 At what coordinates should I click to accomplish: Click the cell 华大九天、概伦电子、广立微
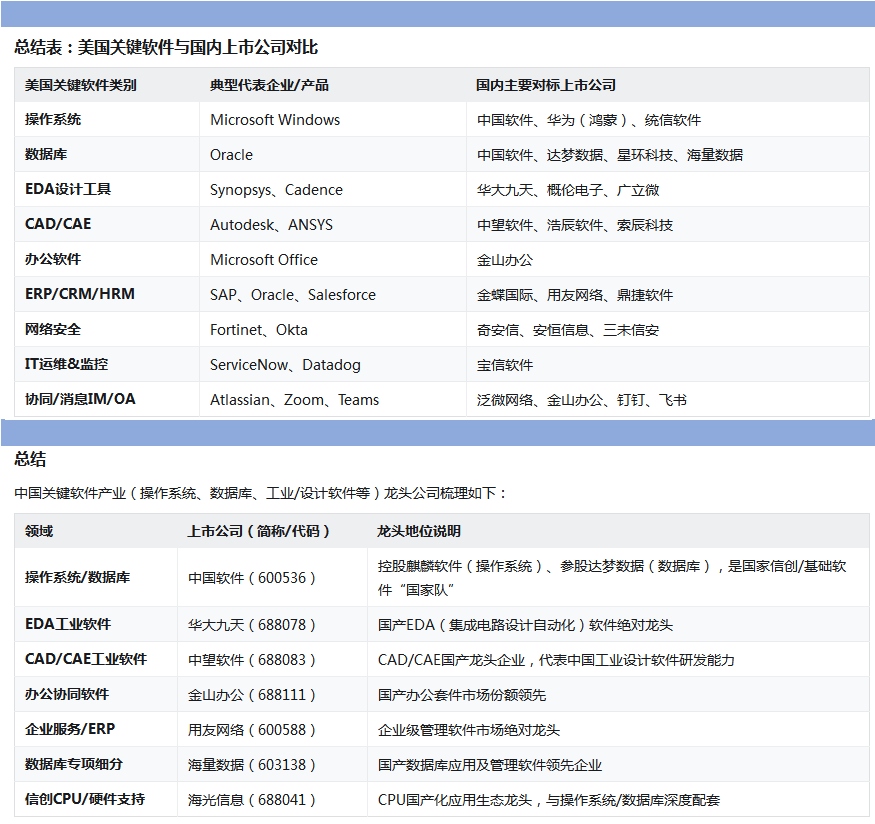568,190
